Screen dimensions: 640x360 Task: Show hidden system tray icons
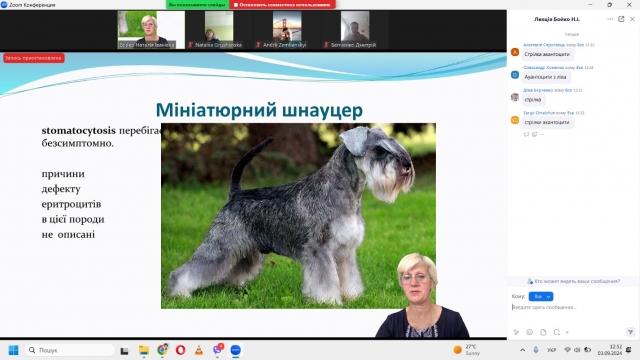click(x=522, y=350)
